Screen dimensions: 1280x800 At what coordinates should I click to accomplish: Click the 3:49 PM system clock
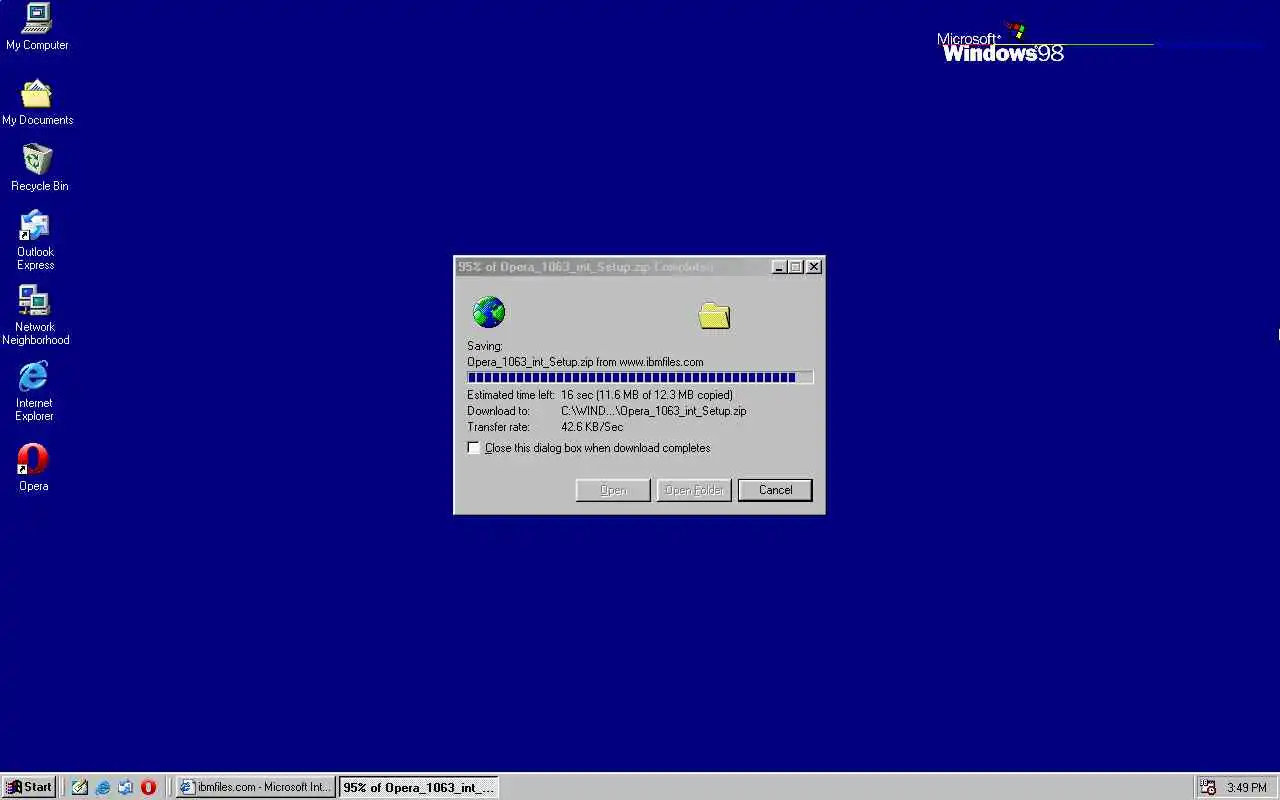point(1247,788)
